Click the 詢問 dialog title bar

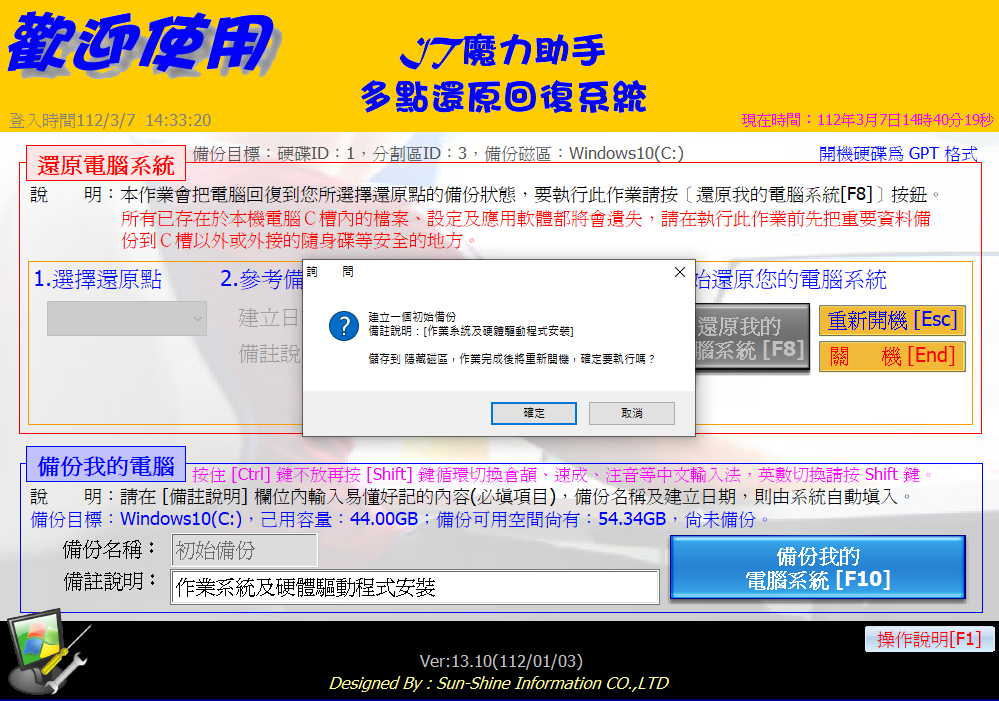[480, 272]
